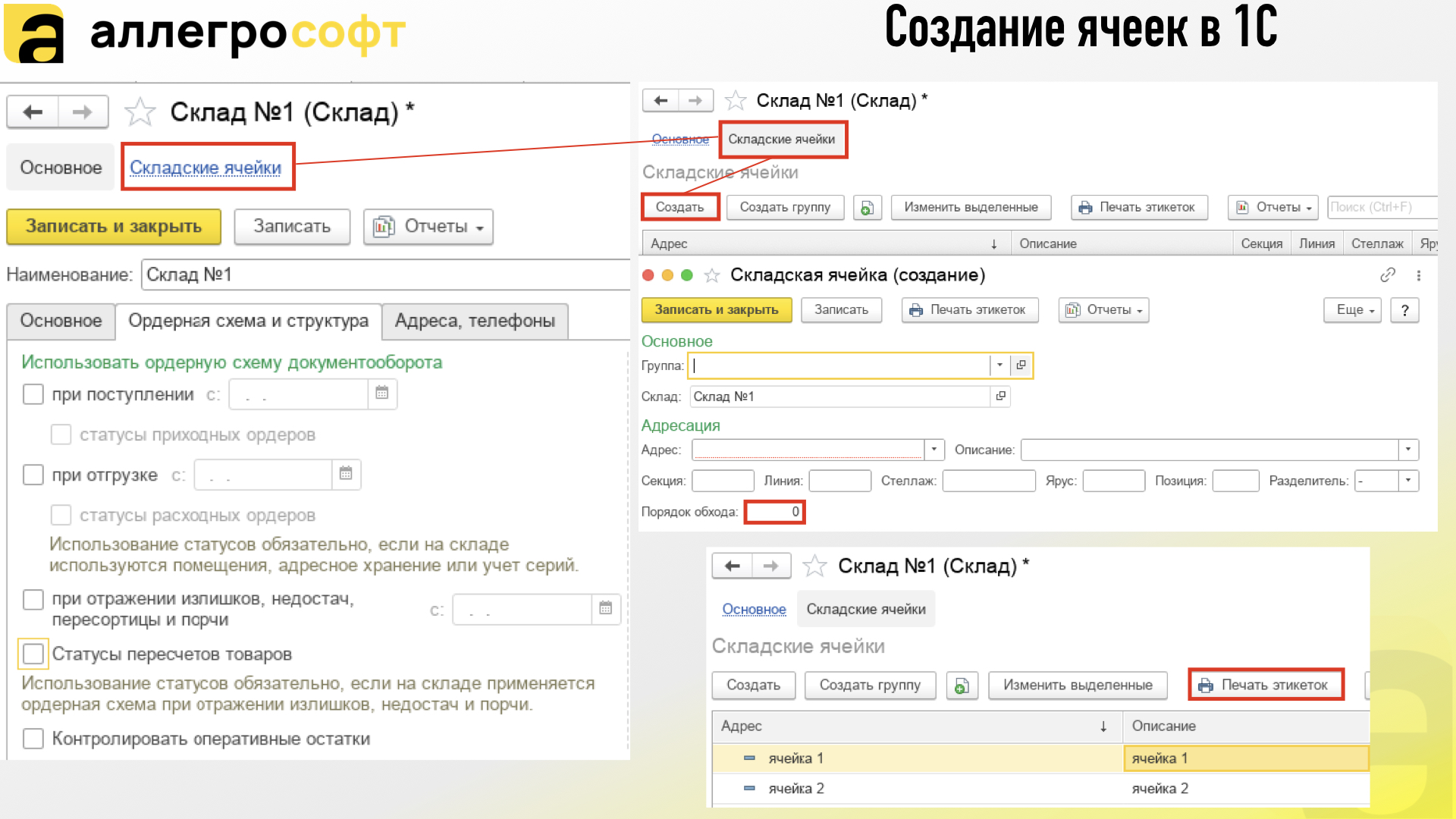The image size is (1456, 819).
Task: Expand the Описание field dropdown arrow
Action: point(1408,449)
